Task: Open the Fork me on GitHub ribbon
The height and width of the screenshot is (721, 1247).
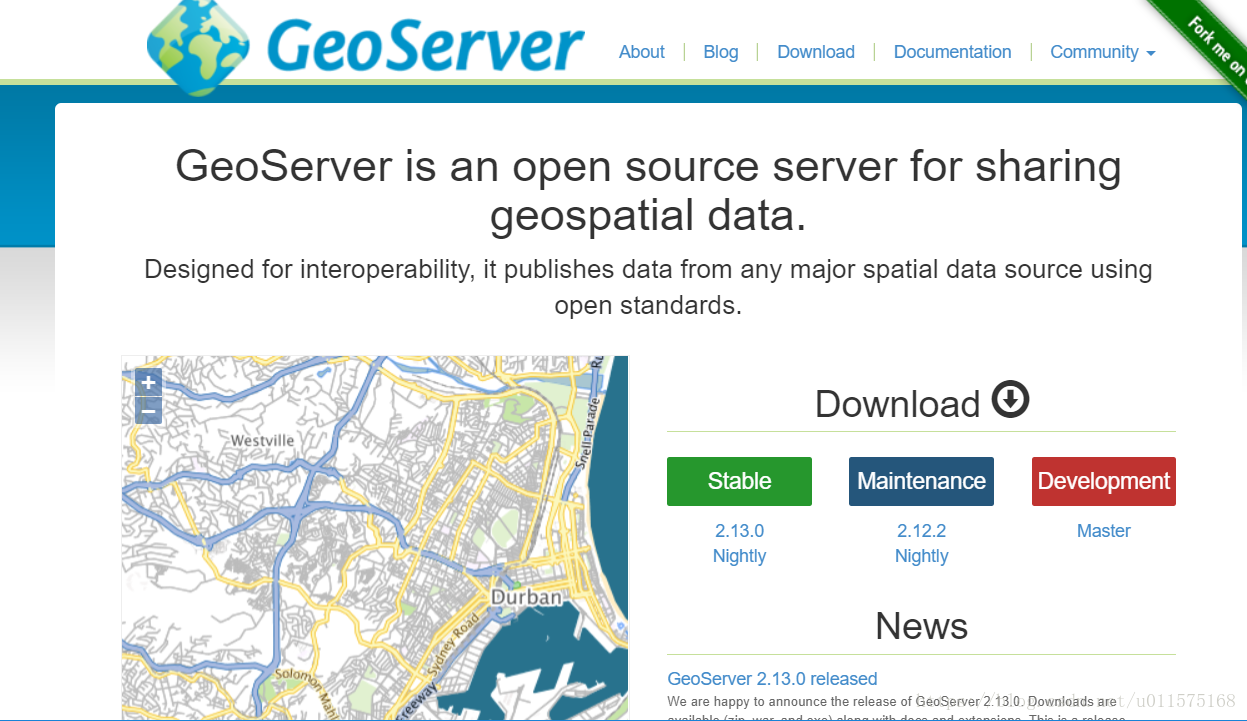Action: [x=1210, y=42]
